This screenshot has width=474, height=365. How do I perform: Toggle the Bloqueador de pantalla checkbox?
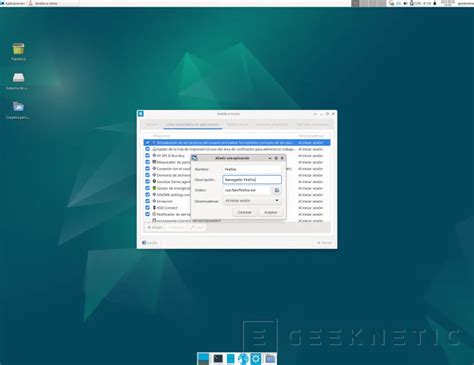click(147, 162)
